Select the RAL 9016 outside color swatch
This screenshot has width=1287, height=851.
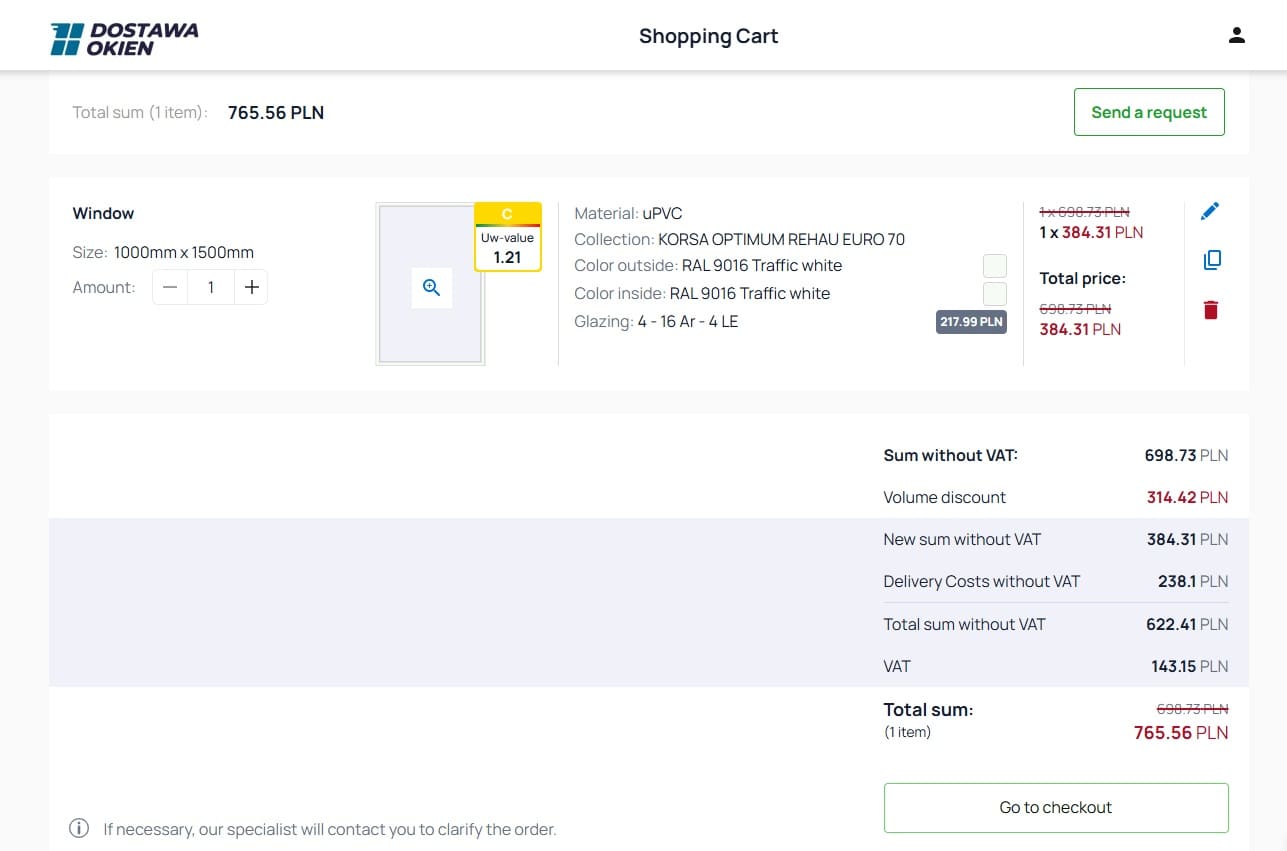pyautogui.click(x=994, y=265)
